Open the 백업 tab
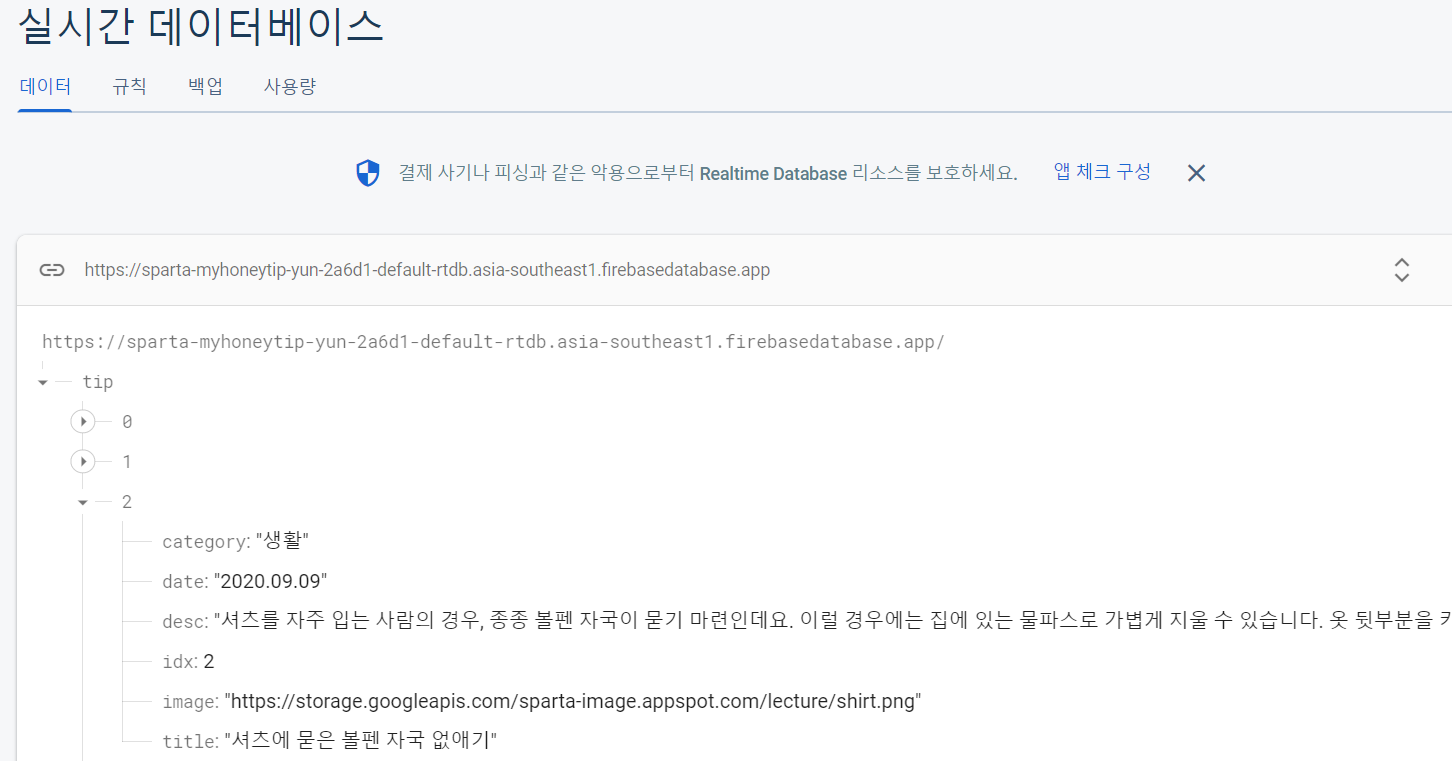Screen dimensions: 1452x761 (x=205, y=86)
